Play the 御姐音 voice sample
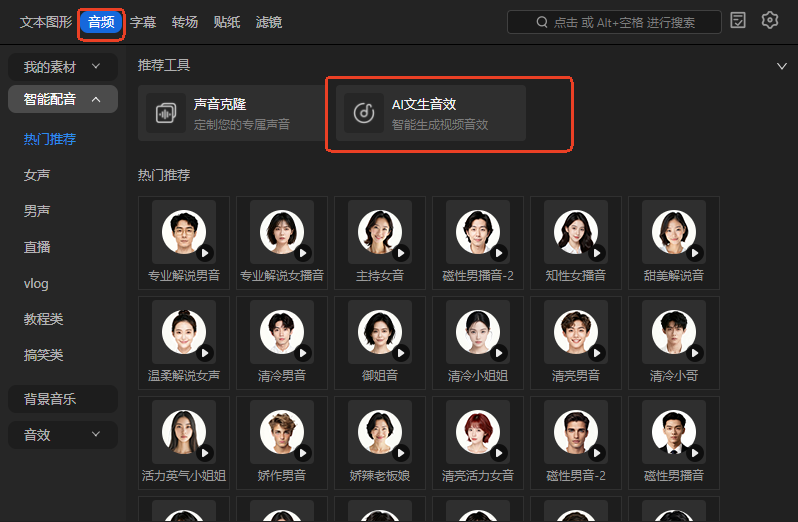The width and height of the screenshot is (798, 522). [x=401, y=353]
